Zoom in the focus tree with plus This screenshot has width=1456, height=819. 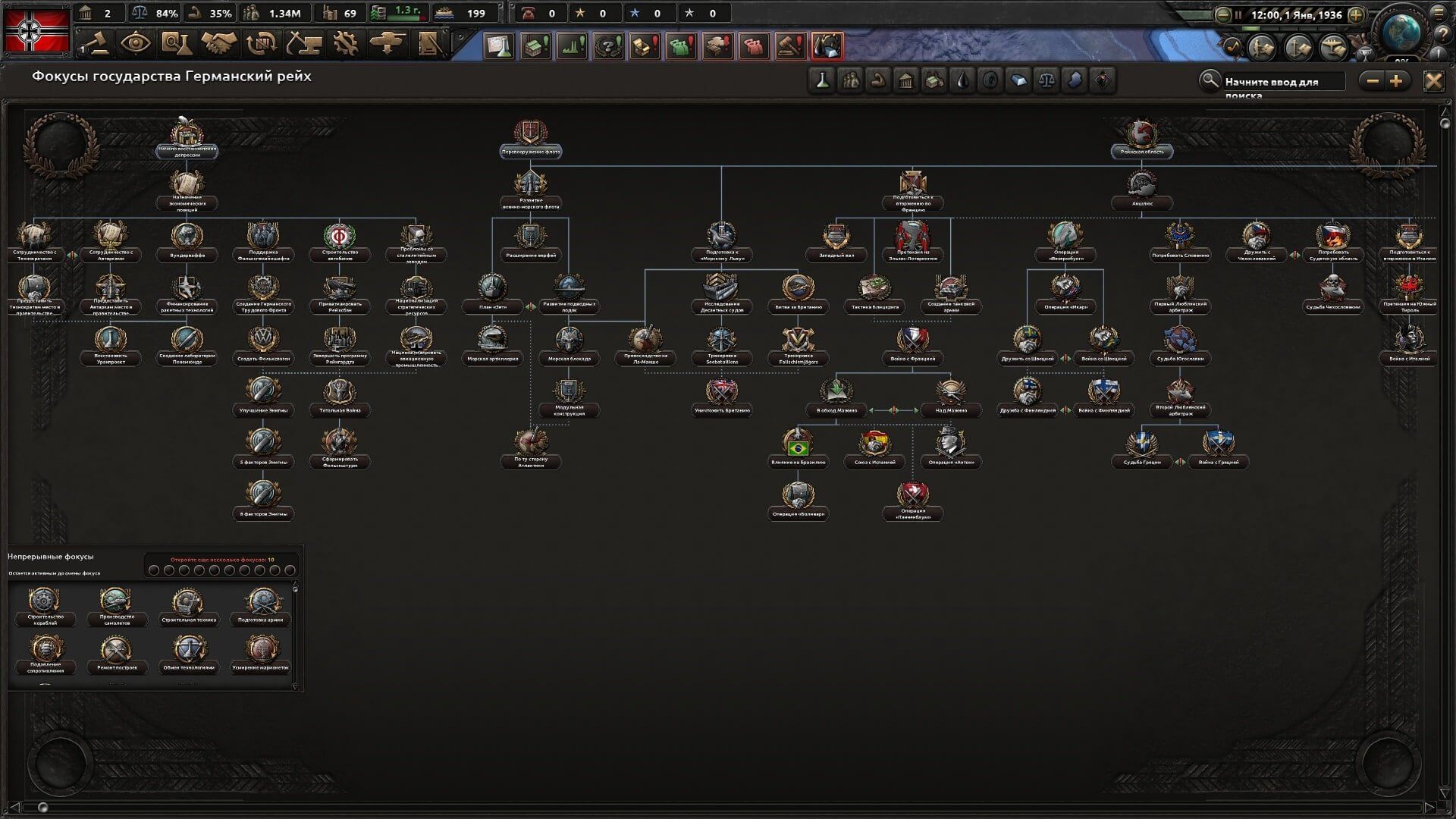coord(1396,81)
